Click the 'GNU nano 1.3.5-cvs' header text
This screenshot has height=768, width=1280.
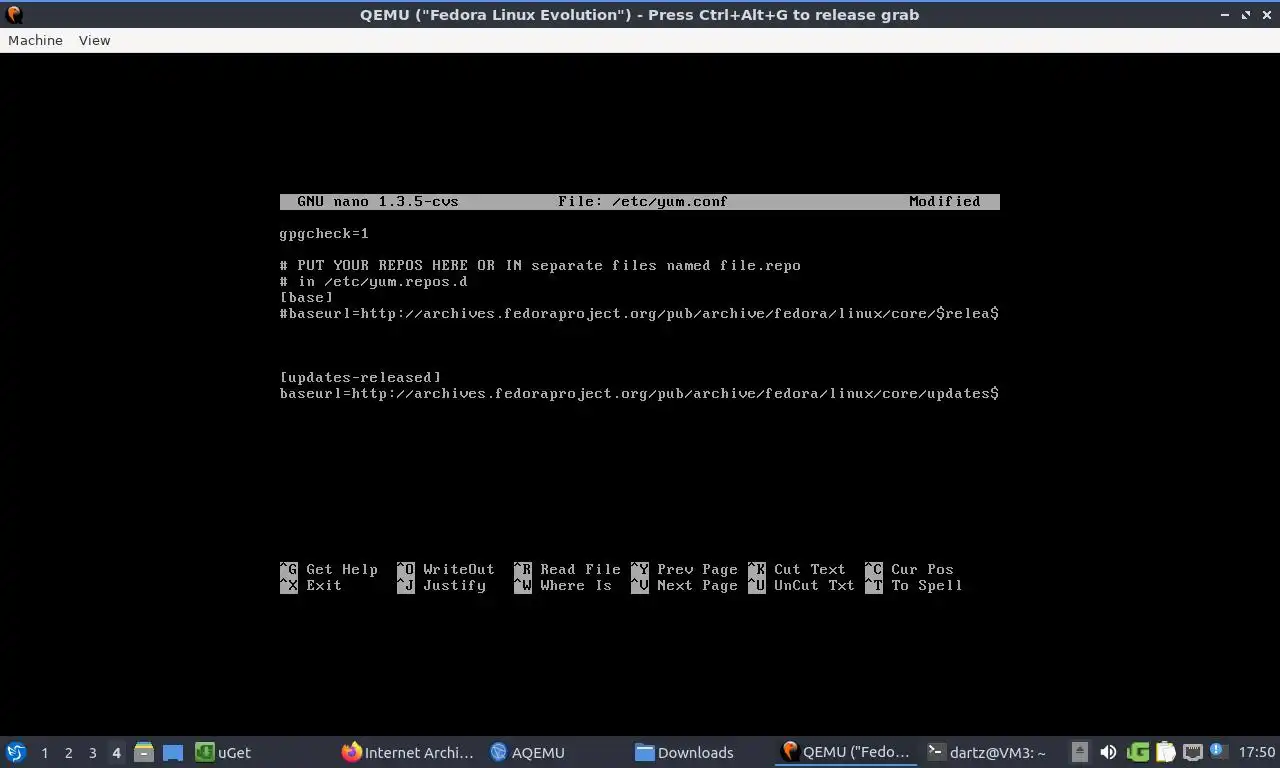[378, 201]
